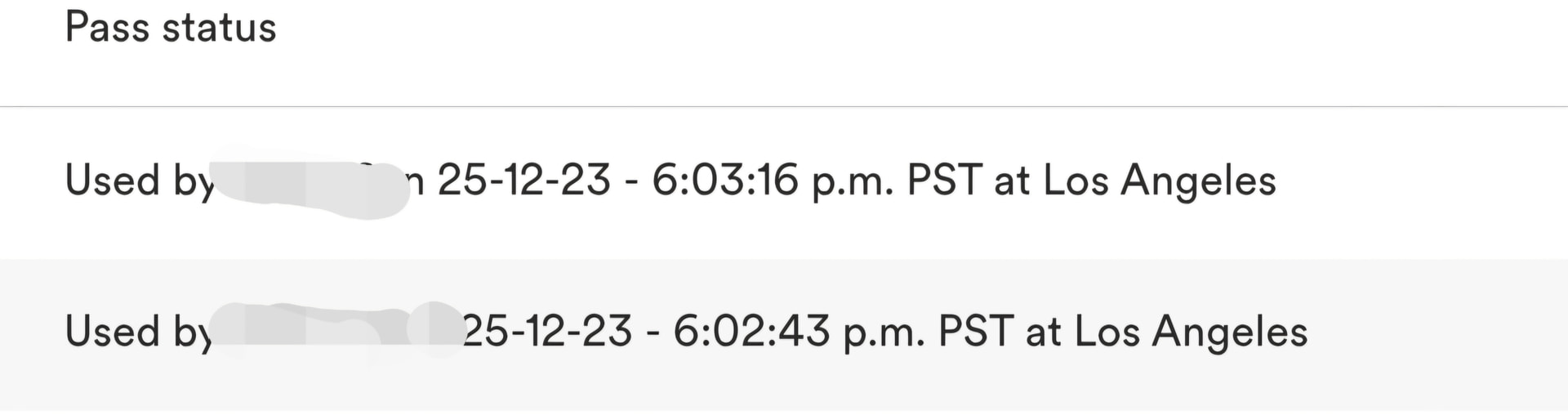This screenshot has width=1568, height=415.
Task: Click 'Used by' in the shaded 6:02:43 entry
Action: [137, 332]
